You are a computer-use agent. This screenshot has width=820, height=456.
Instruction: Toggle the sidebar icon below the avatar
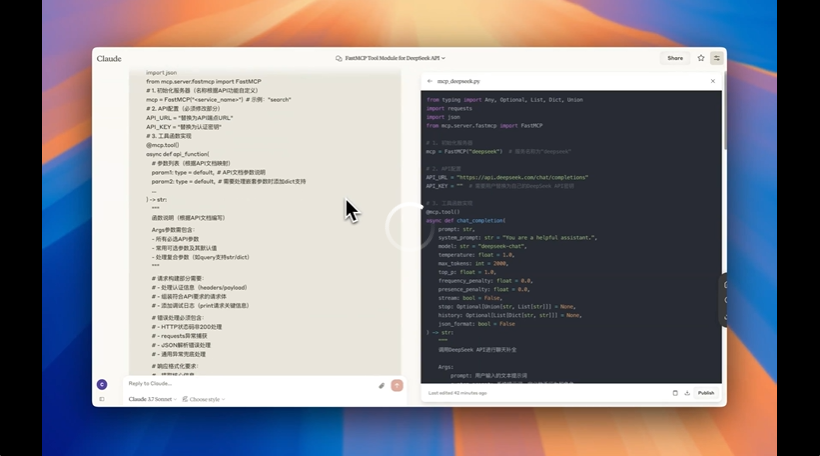[102, 399]
